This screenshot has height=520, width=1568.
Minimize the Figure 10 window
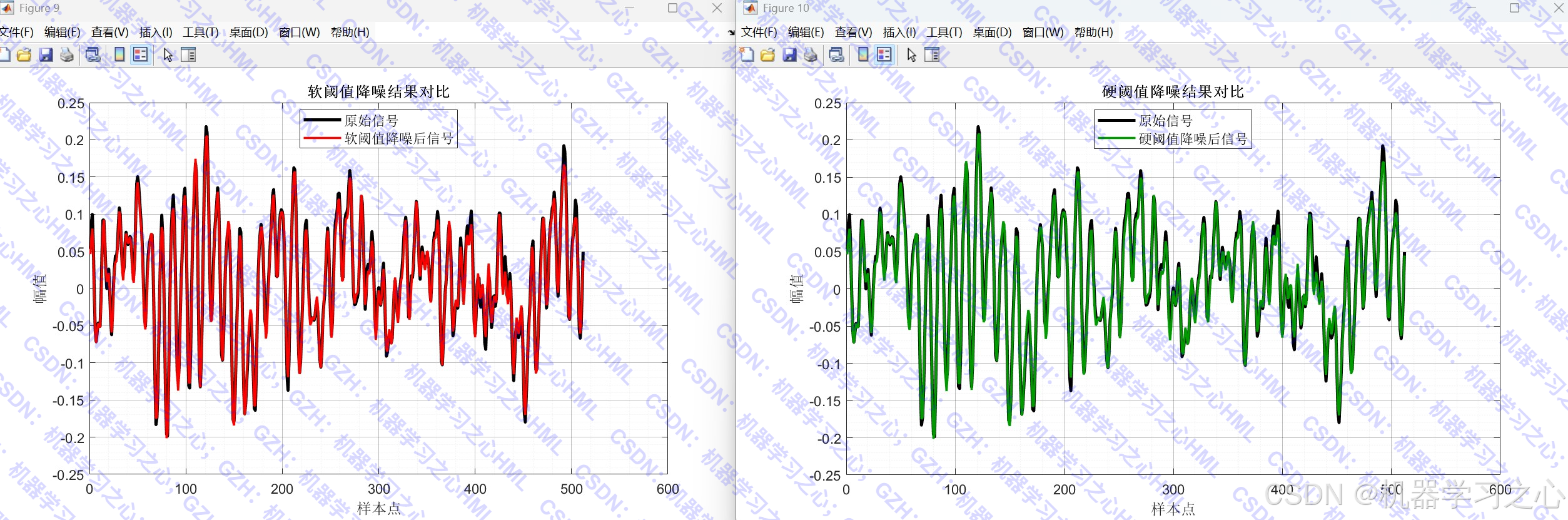(1470, 8)
